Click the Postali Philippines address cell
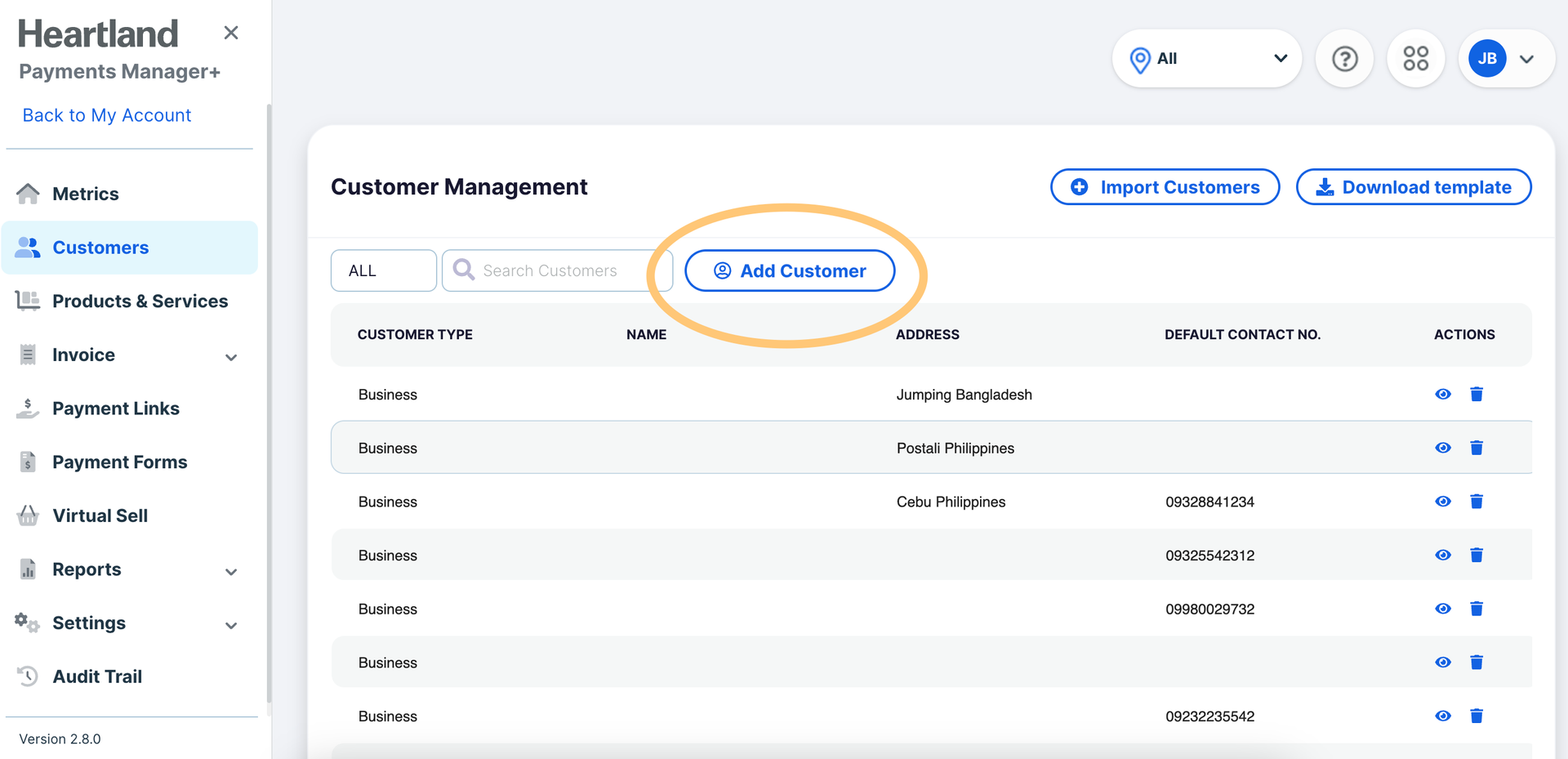 (955, 448)
